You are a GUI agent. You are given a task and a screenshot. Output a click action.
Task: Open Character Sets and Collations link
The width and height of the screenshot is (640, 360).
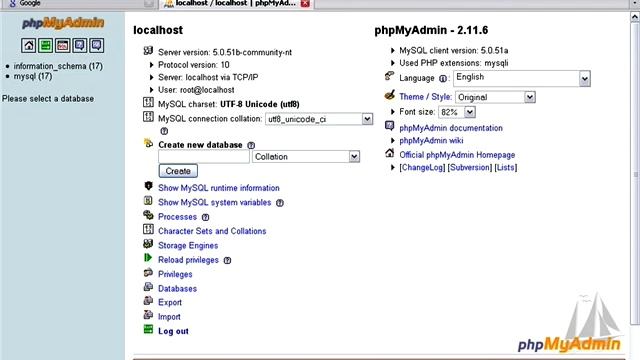point(212,231)
